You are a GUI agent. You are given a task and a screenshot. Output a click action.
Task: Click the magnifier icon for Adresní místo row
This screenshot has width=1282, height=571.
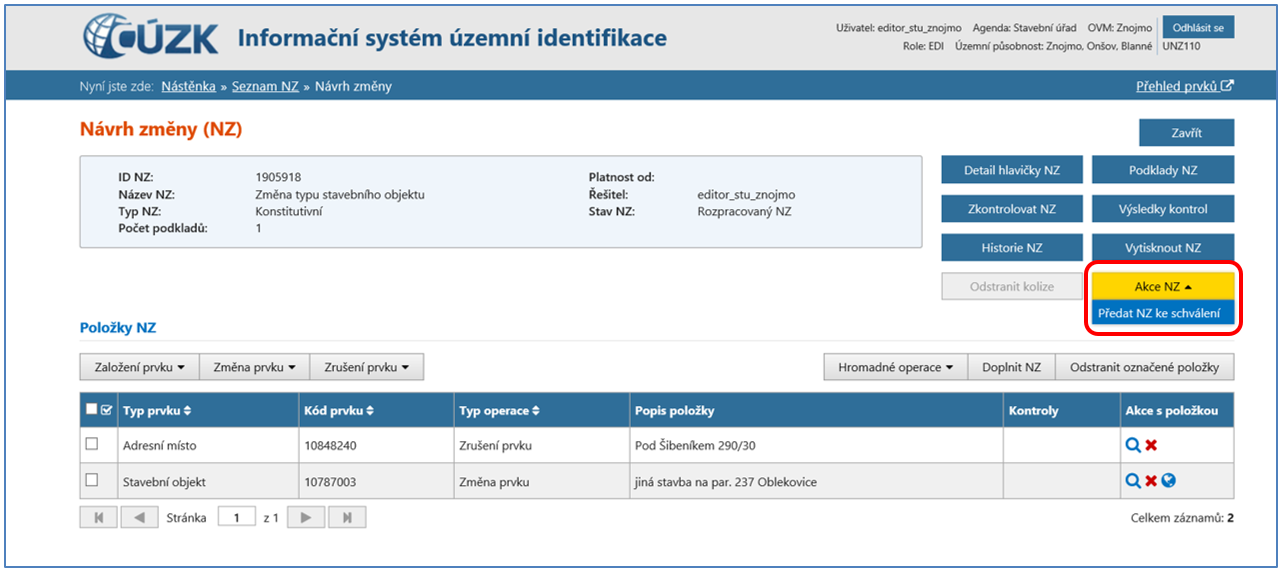tap(1132, 445)
